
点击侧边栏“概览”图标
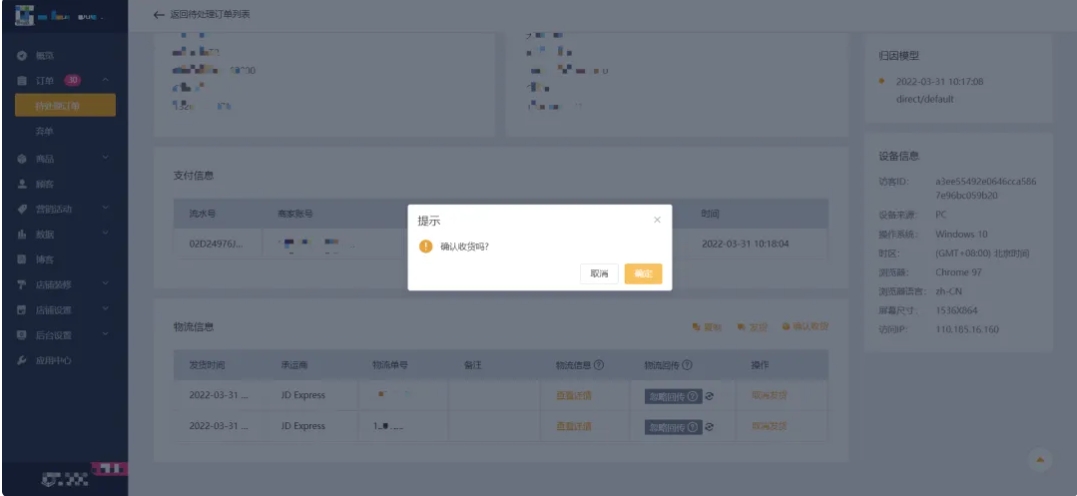pyautogui.click(x=21, y=54)
